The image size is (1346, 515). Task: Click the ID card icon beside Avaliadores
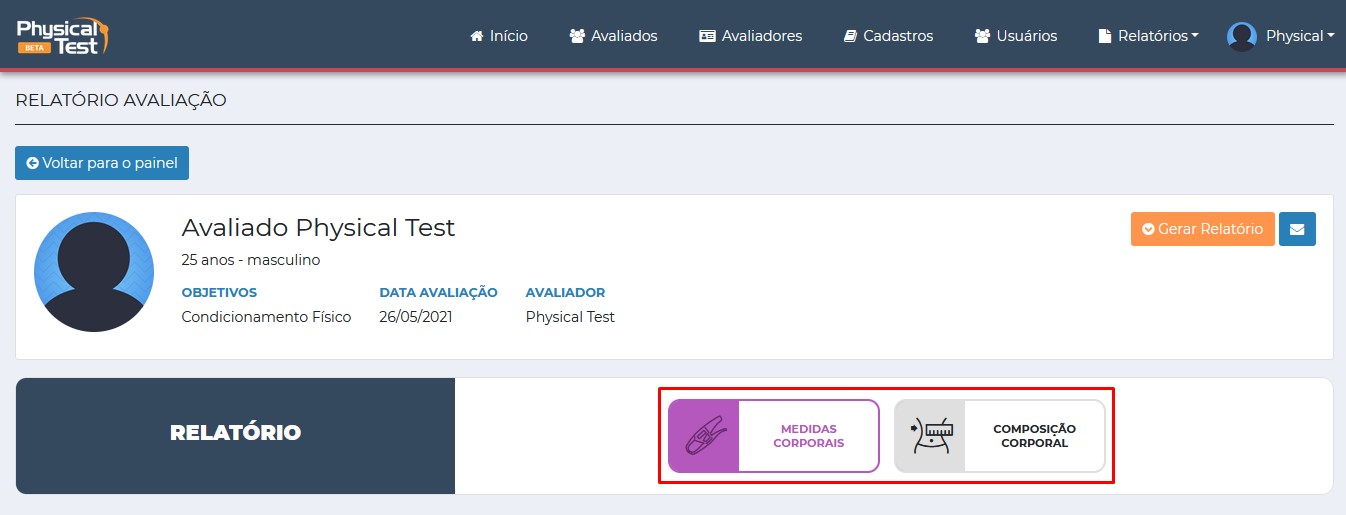pyautogui.click(x=707, y=36)
